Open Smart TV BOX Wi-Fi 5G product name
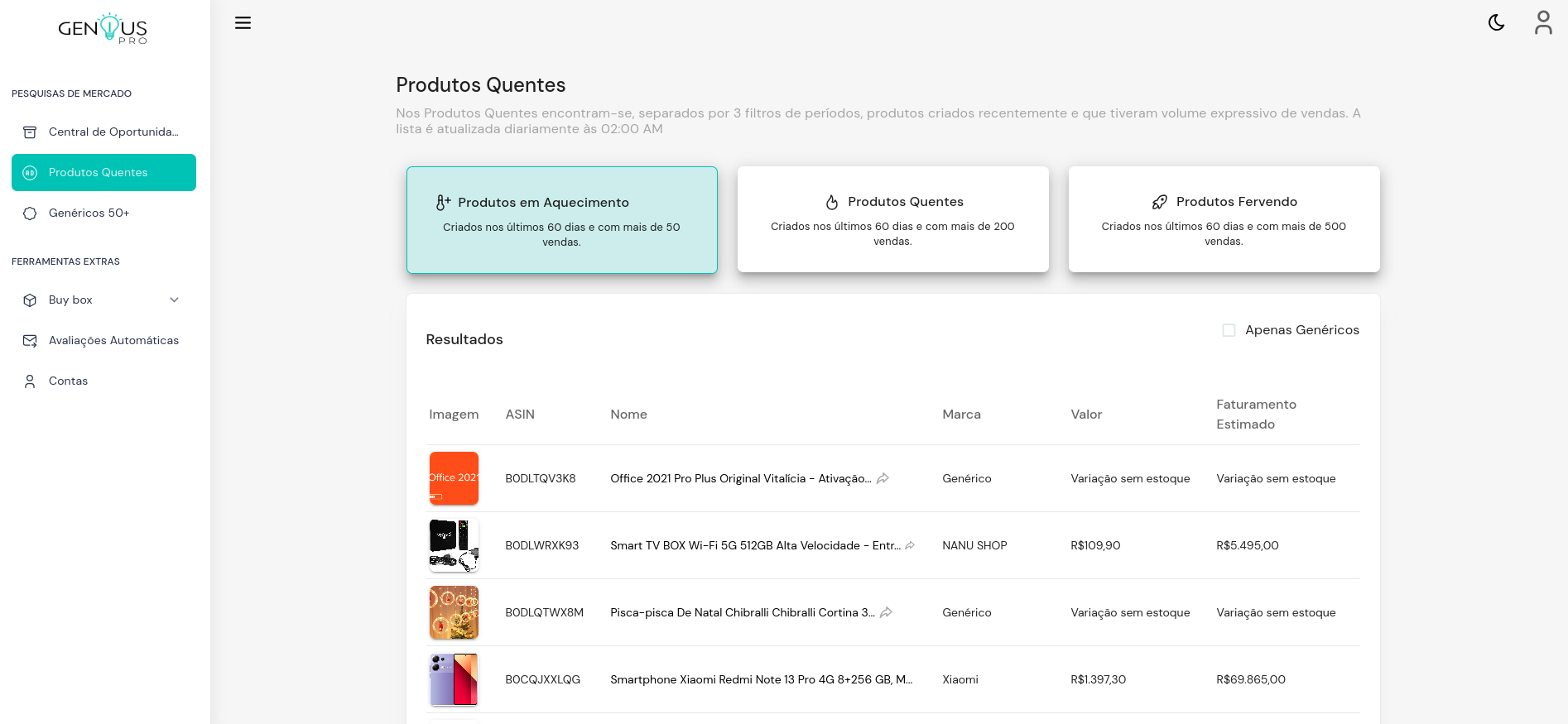 755,545
